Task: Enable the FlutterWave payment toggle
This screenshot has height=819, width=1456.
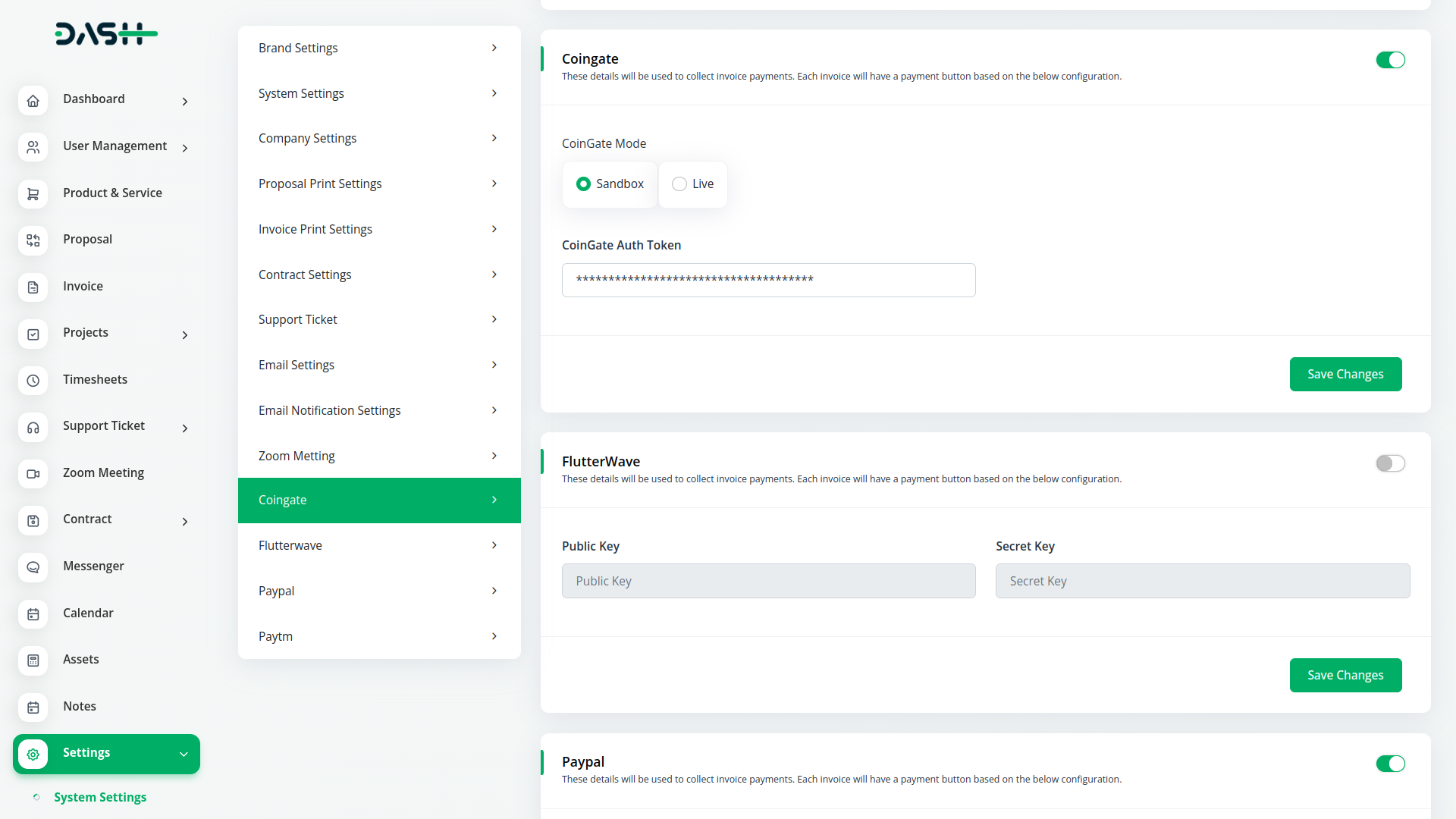Action: point(1390,463)
